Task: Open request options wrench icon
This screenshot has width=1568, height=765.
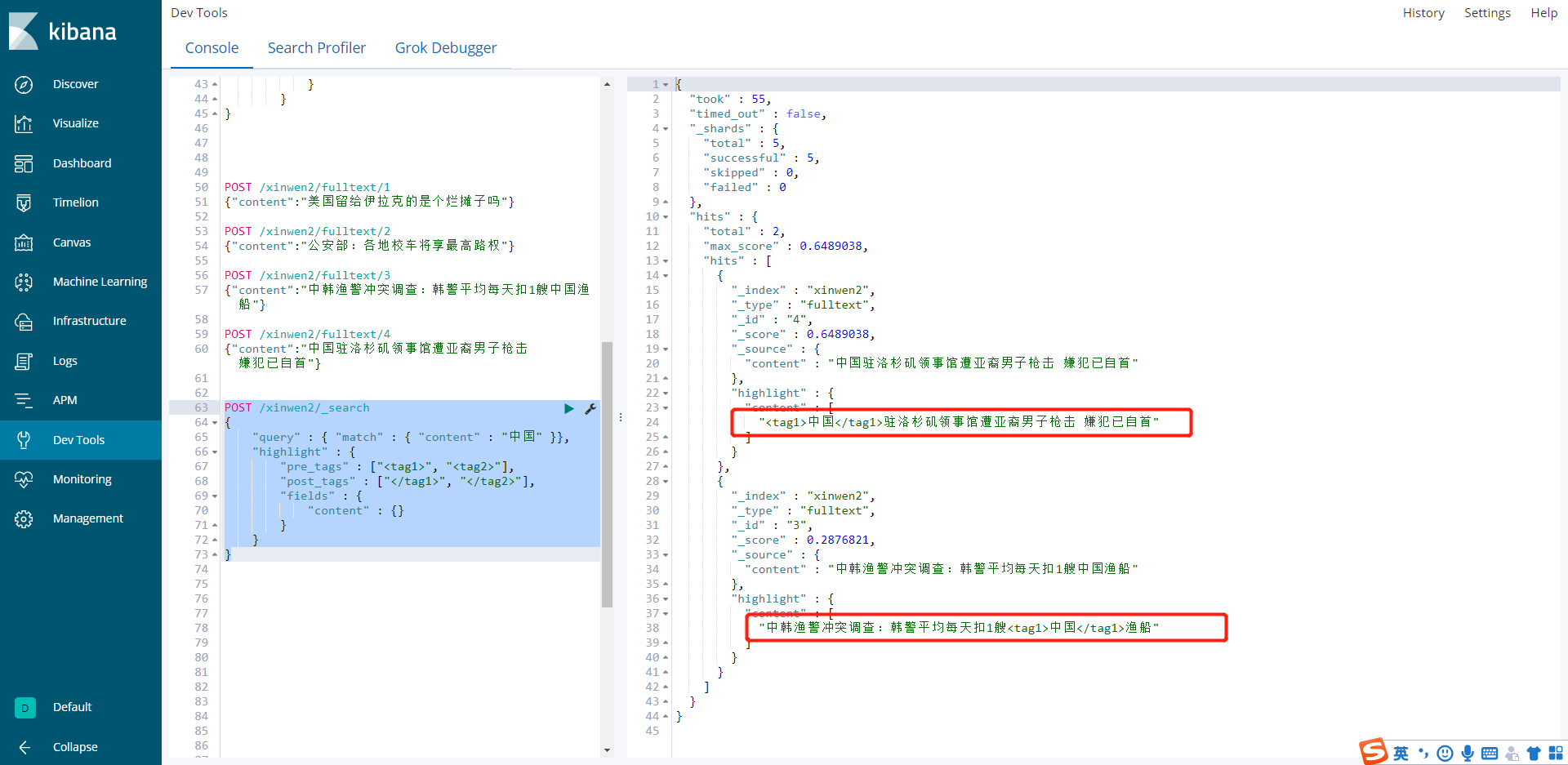Action: (590, 408)
